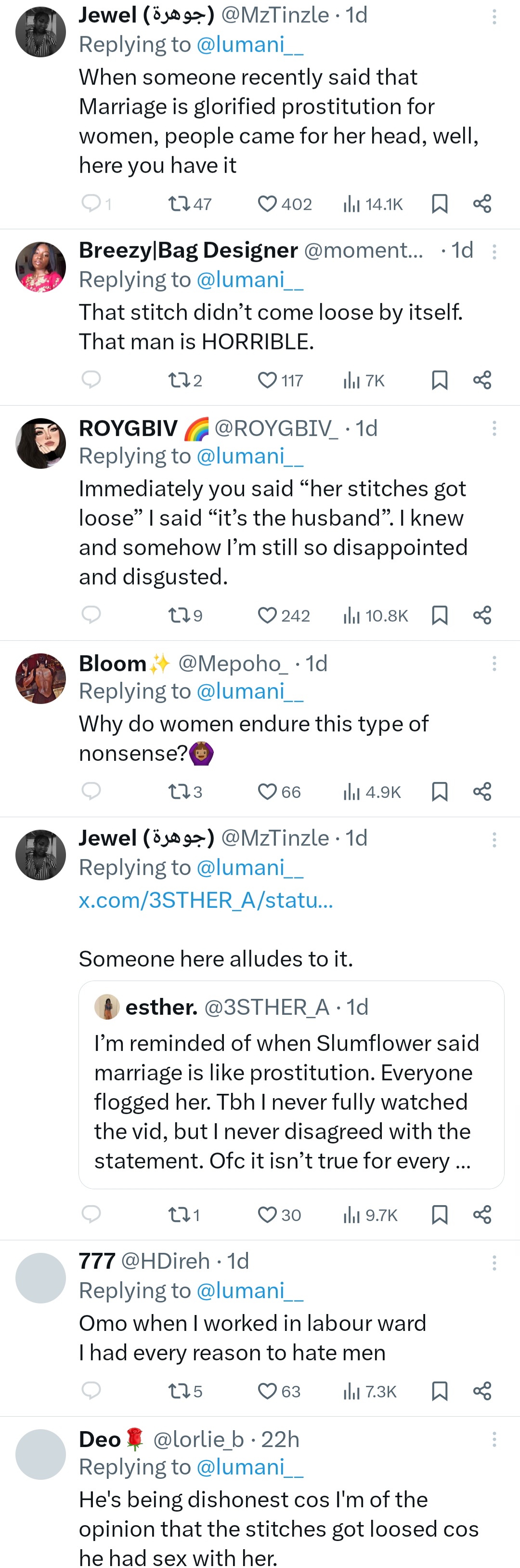
Task: Open @lumani__ mention in ROYGBIV's reply
Action: tap(250, 456)
